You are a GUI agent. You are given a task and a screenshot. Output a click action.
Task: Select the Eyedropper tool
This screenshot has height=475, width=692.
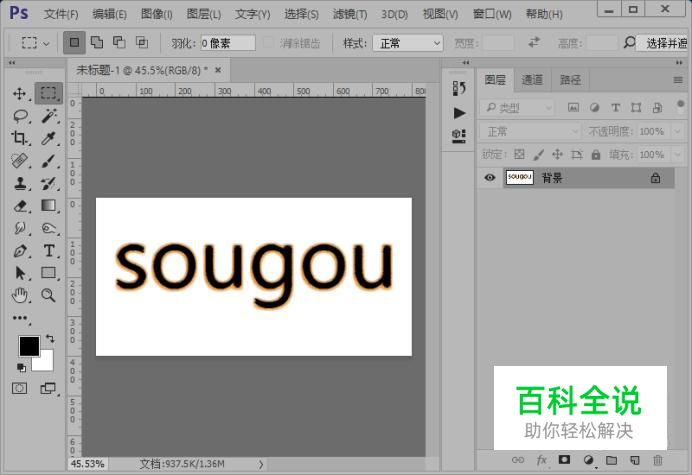click(49, 138)
